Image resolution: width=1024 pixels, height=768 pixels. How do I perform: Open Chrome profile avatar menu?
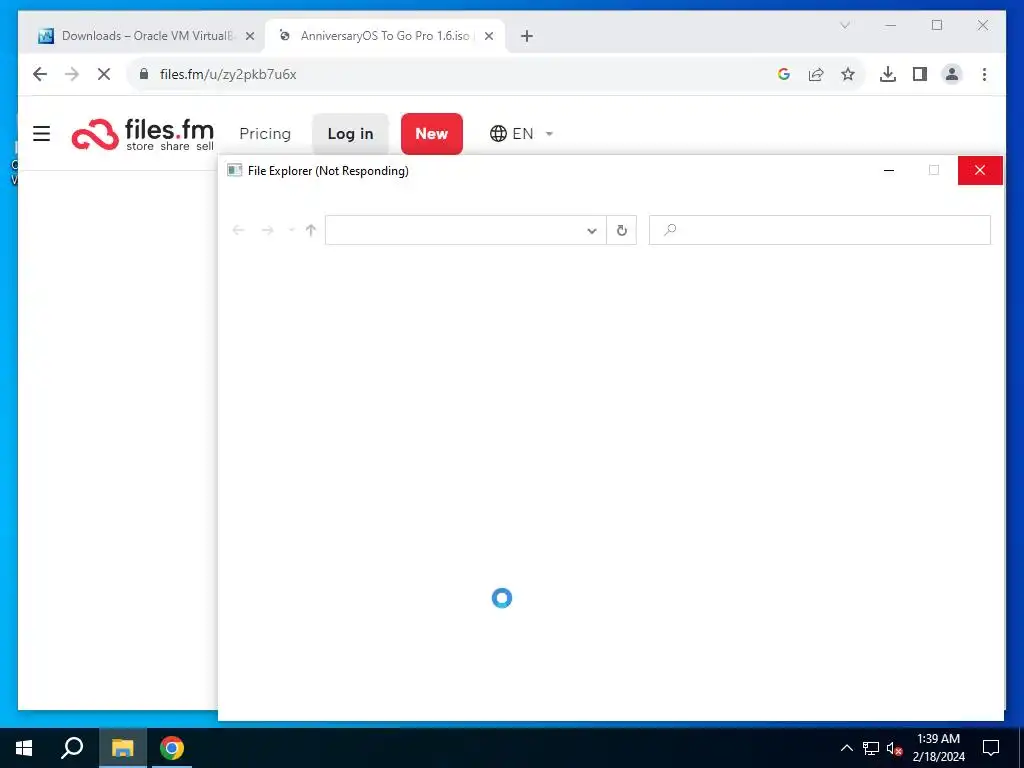click(952, 74)
